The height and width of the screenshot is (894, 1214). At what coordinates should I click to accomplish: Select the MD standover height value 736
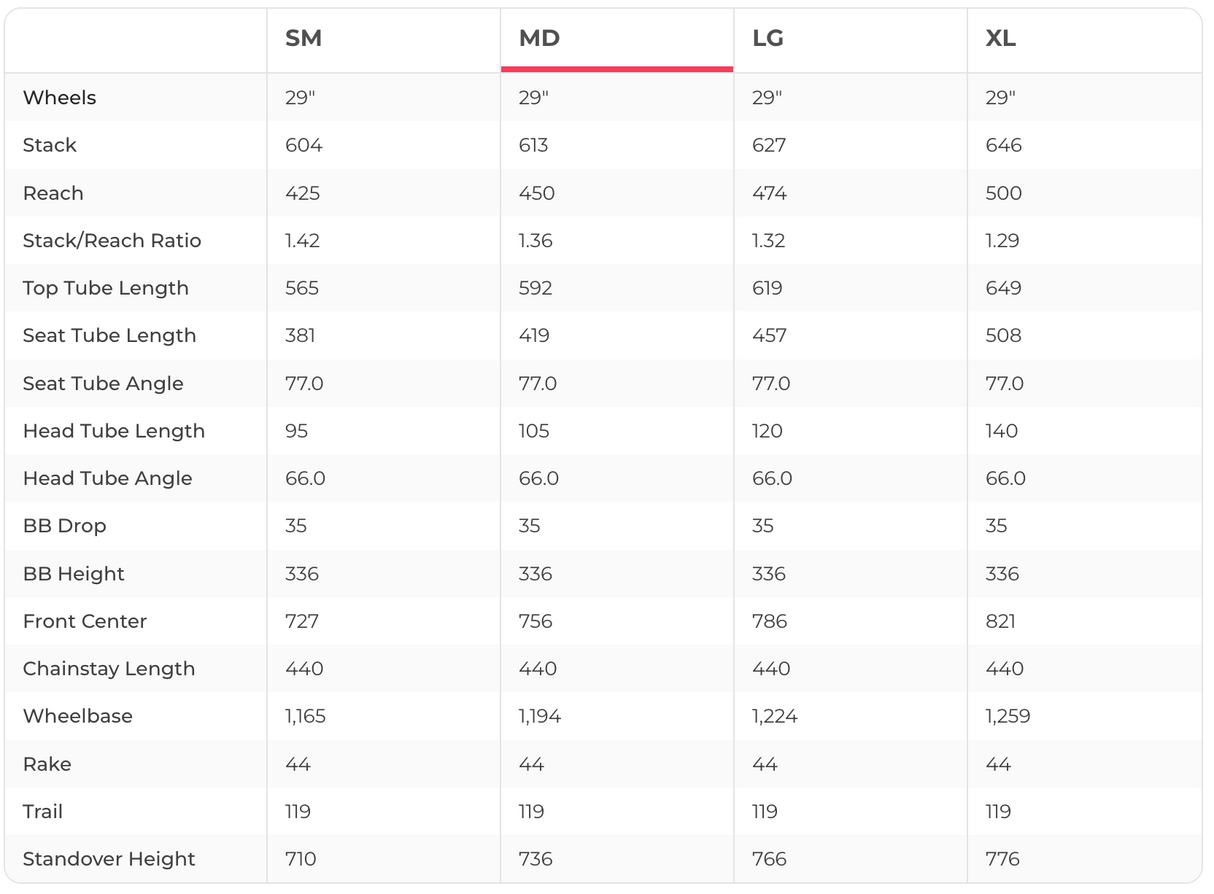click(536, 859)
